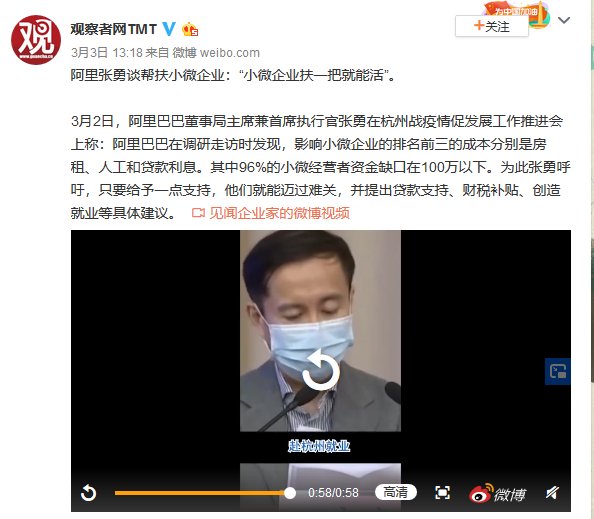This screenshot has height=519, width=594.
Task: Toggle picture-in-picture mini player
Action: pyautogui.click(x=558, y=371)
